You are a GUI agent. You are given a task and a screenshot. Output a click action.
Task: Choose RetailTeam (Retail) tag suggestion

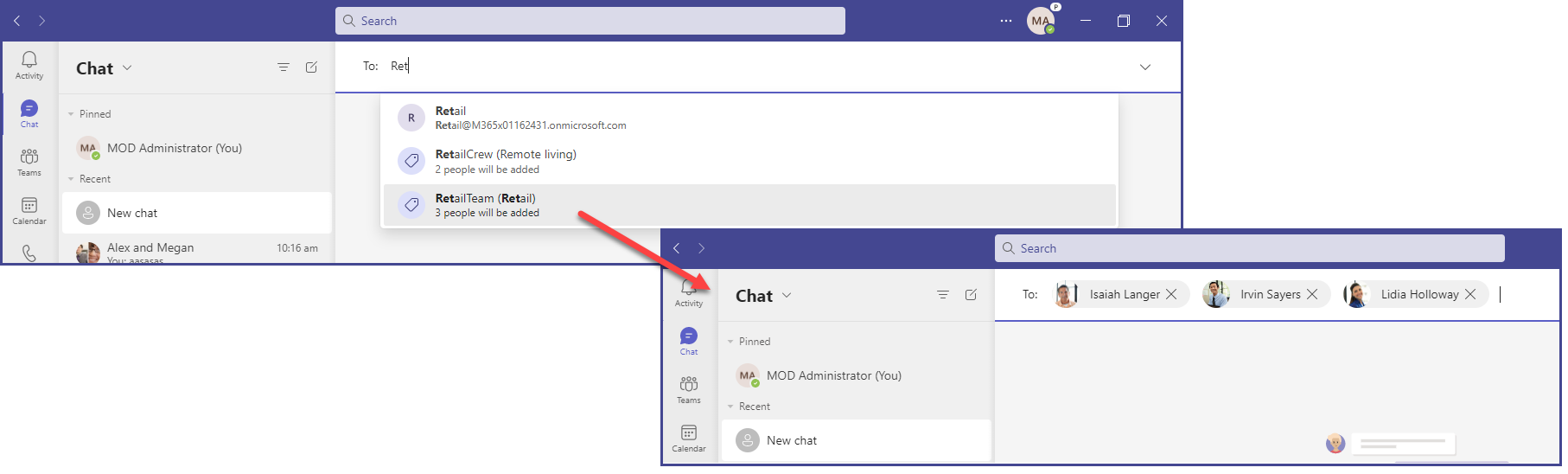click(486, 205)
